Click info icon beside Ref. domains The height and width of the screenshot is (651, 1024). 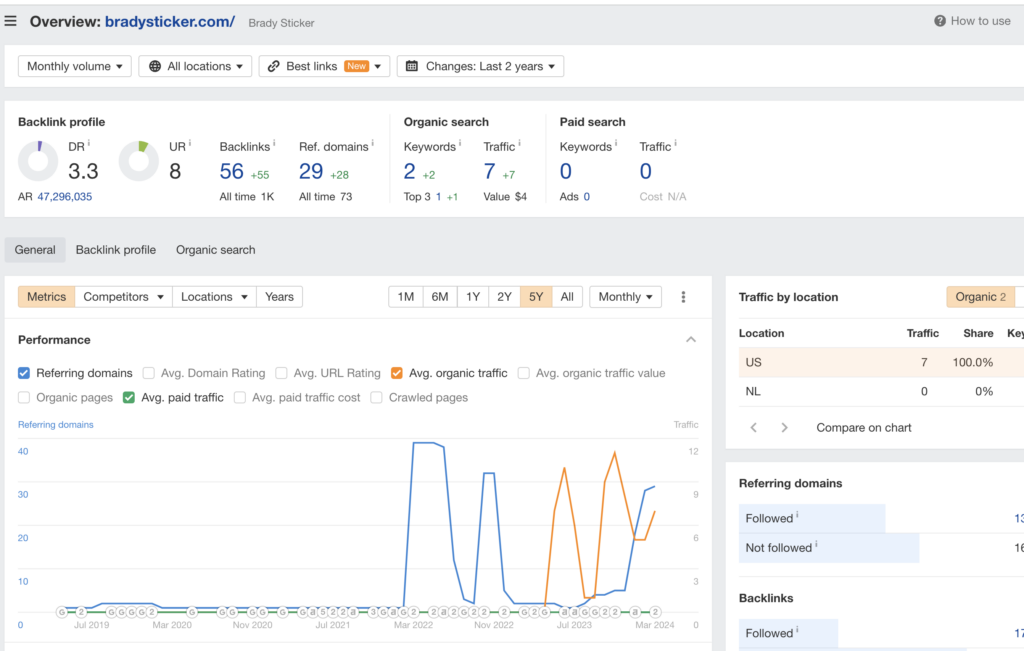(x=372, y=143)
